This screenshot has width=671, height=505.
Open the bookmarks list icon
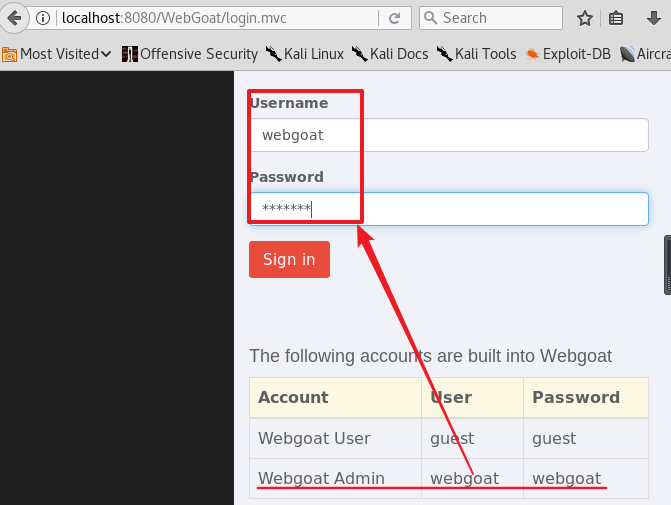pos(616,18)
